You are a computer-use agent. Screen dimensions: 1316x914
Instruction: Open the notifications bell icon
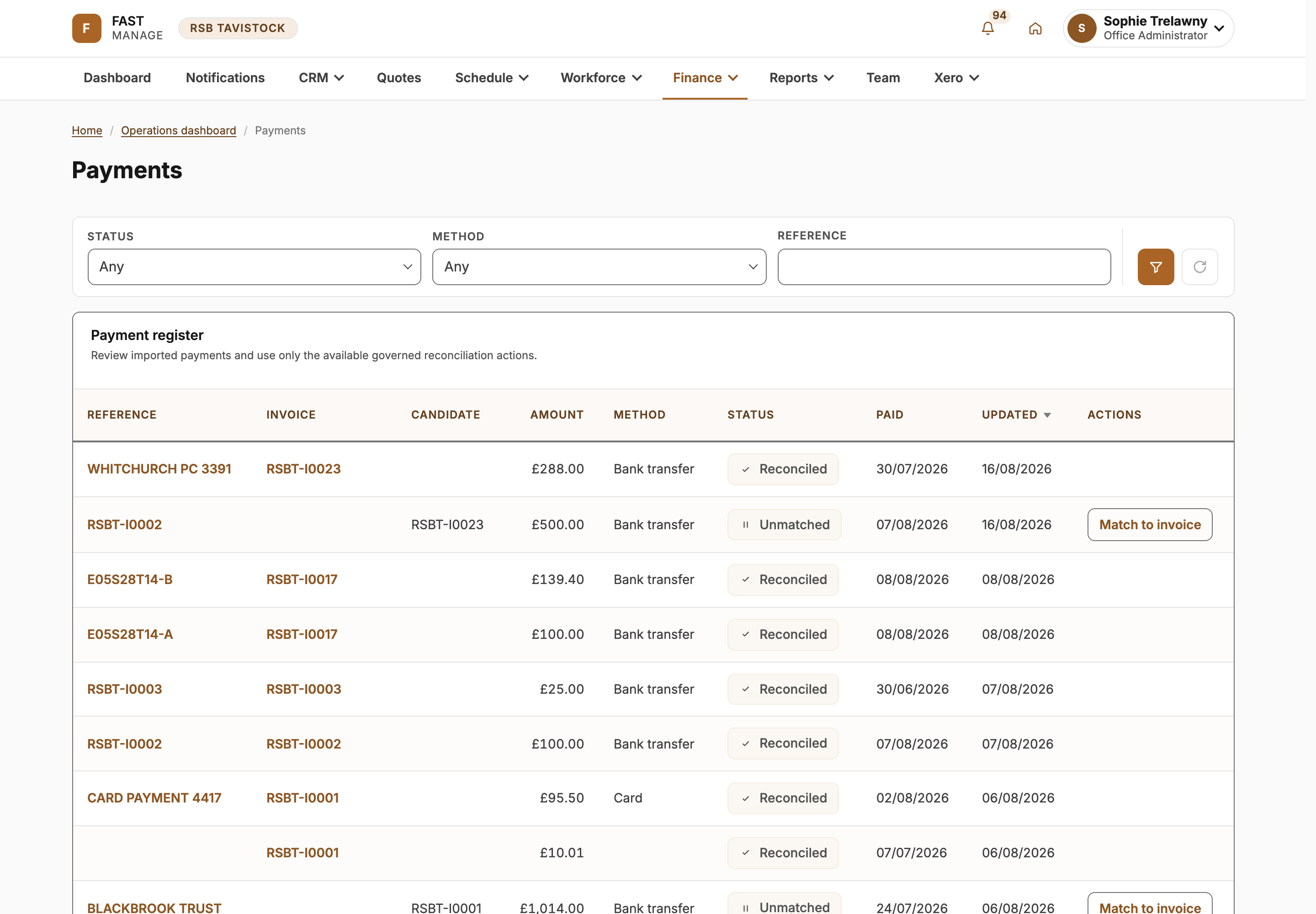point(987,28)
